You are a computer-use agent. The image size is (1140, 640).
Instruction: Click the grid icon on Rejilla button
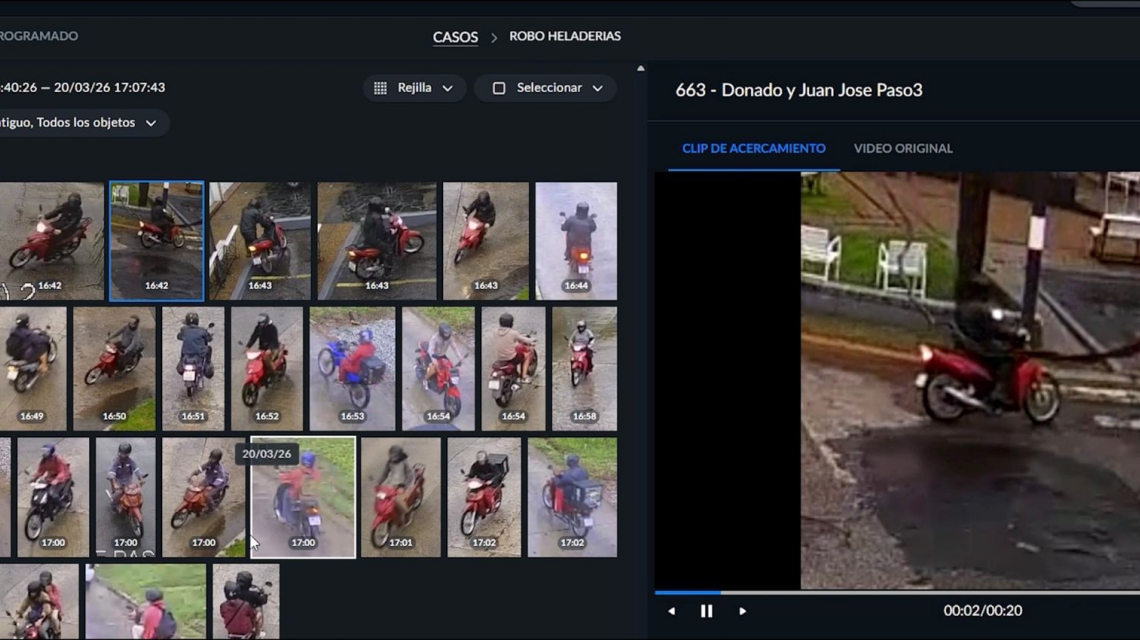380,88
